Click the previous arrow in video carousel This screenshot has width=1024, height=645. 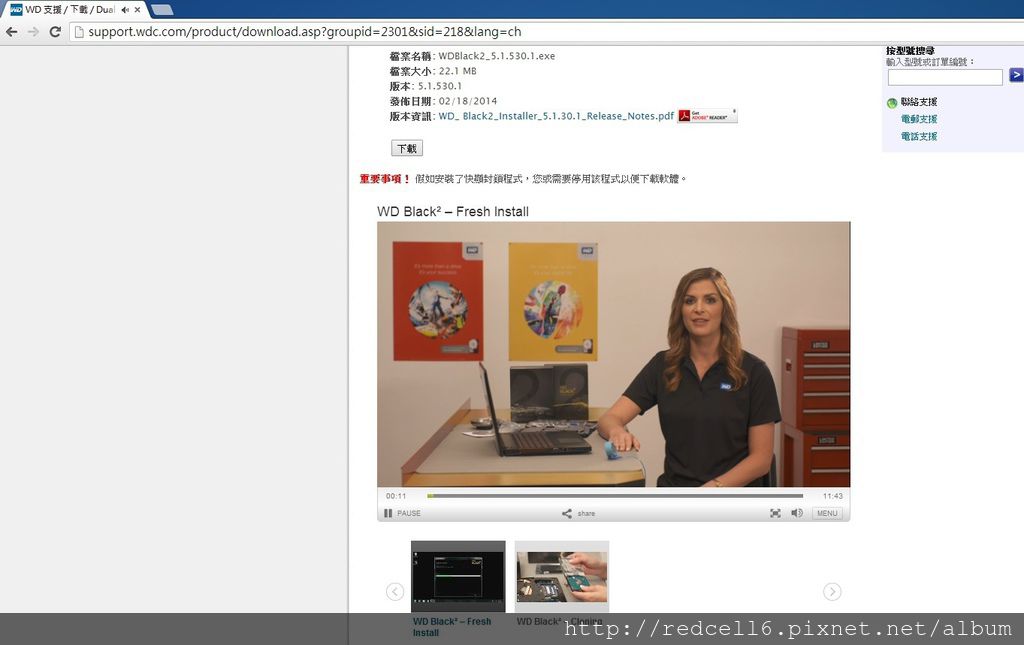point(395,591)
